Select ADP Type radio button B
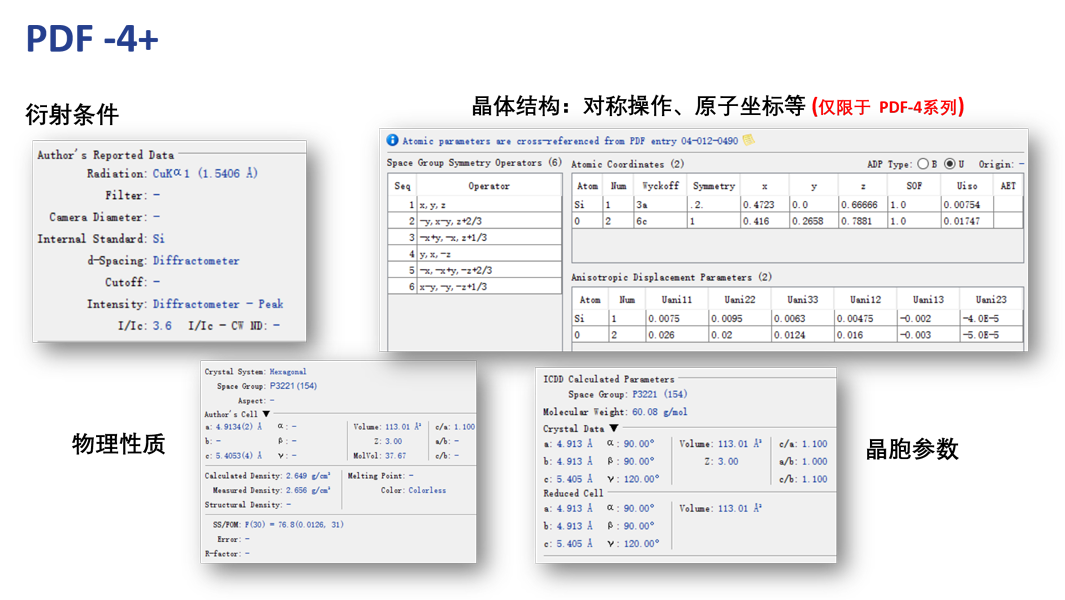 923,164
